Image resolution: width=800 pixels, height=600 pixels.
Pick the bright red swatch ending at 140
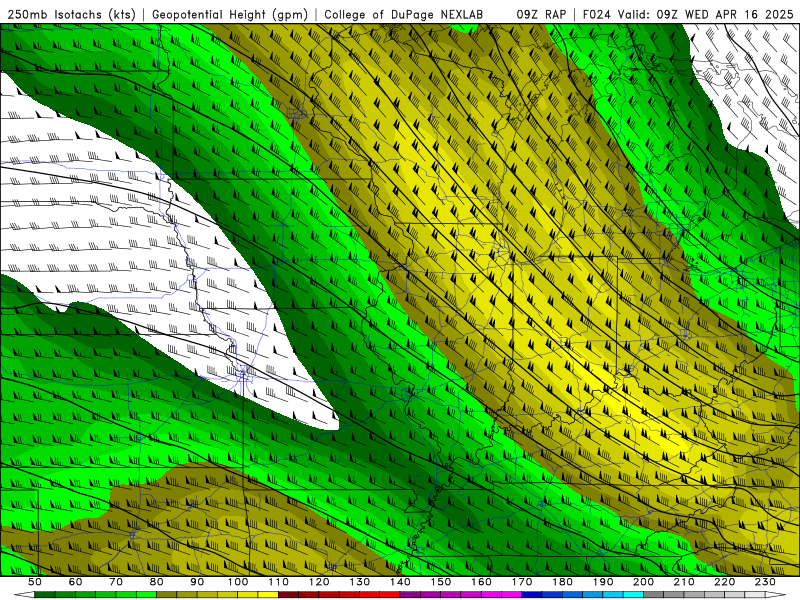tap(390, 595)
